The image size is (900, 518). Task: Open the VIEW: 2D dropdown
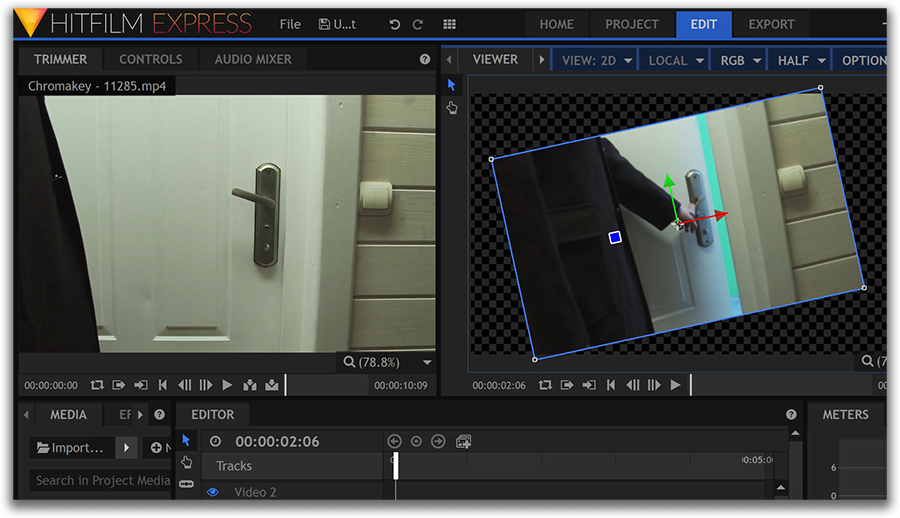click(596, 60)
